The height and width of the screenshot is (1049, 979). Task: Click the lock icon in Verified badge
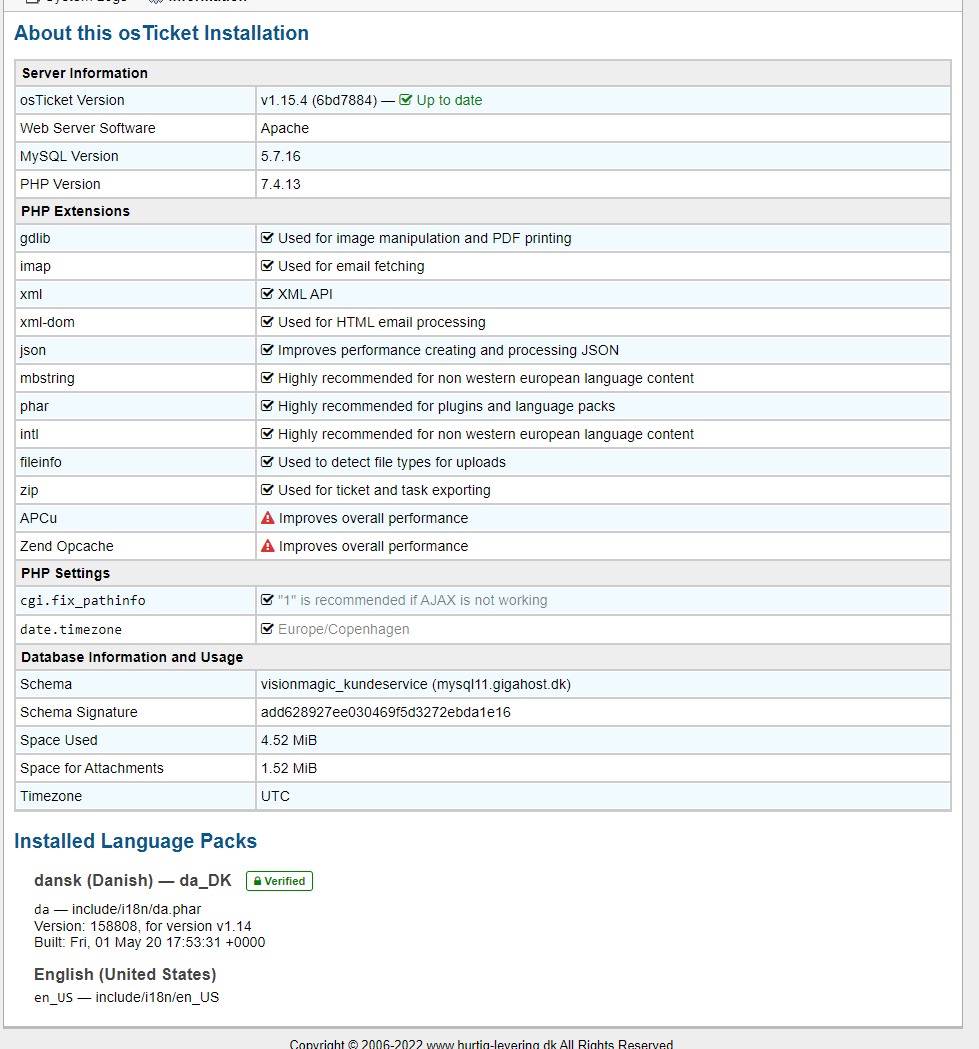click(x=257, y=881)
